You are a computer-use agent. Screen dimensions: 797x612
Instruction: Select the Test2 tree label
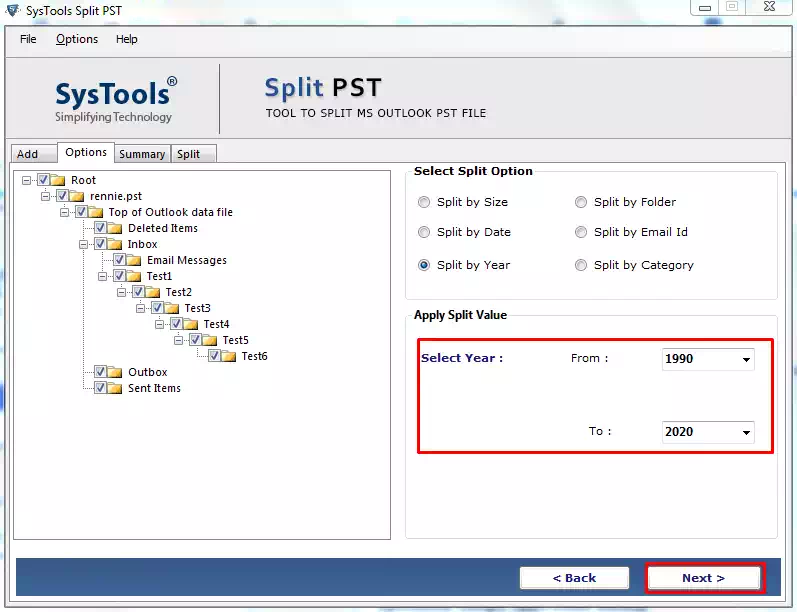178,292
